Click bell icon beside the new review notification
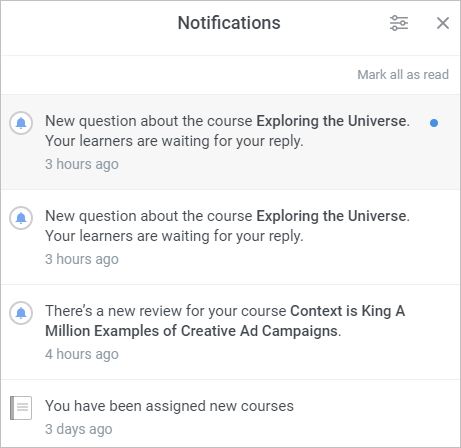The height and width of the screenshot is (448, 461). (x=21, y=313)
